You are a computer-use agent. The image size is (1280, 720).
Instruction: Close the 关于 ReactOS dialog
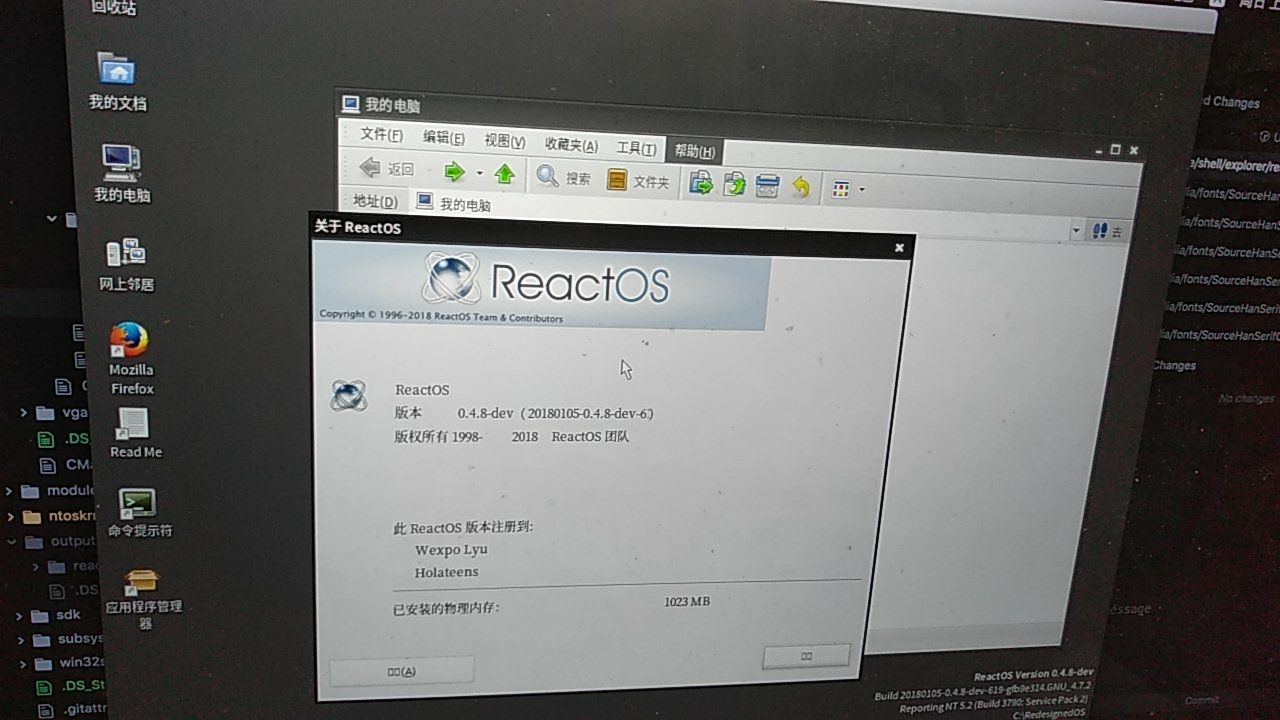(899, 247)
